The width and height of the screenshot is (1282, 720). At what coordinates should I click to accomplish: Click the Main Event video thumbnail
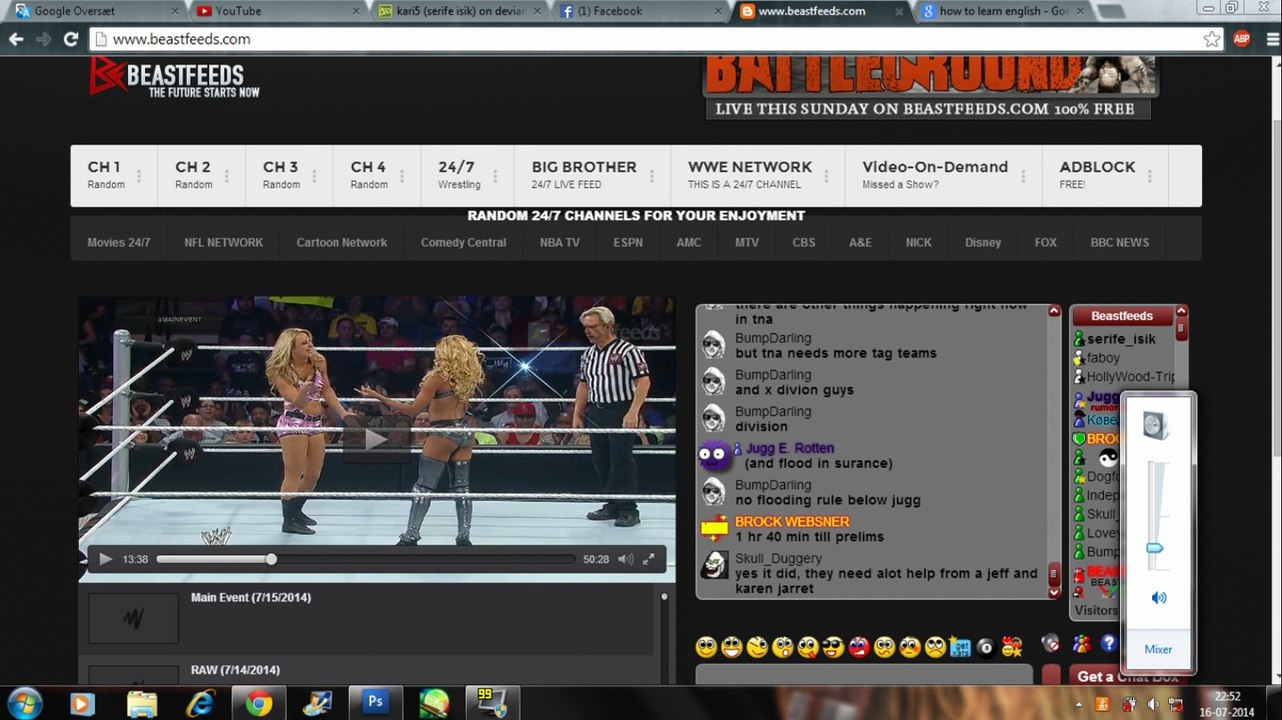pos(134,619)
